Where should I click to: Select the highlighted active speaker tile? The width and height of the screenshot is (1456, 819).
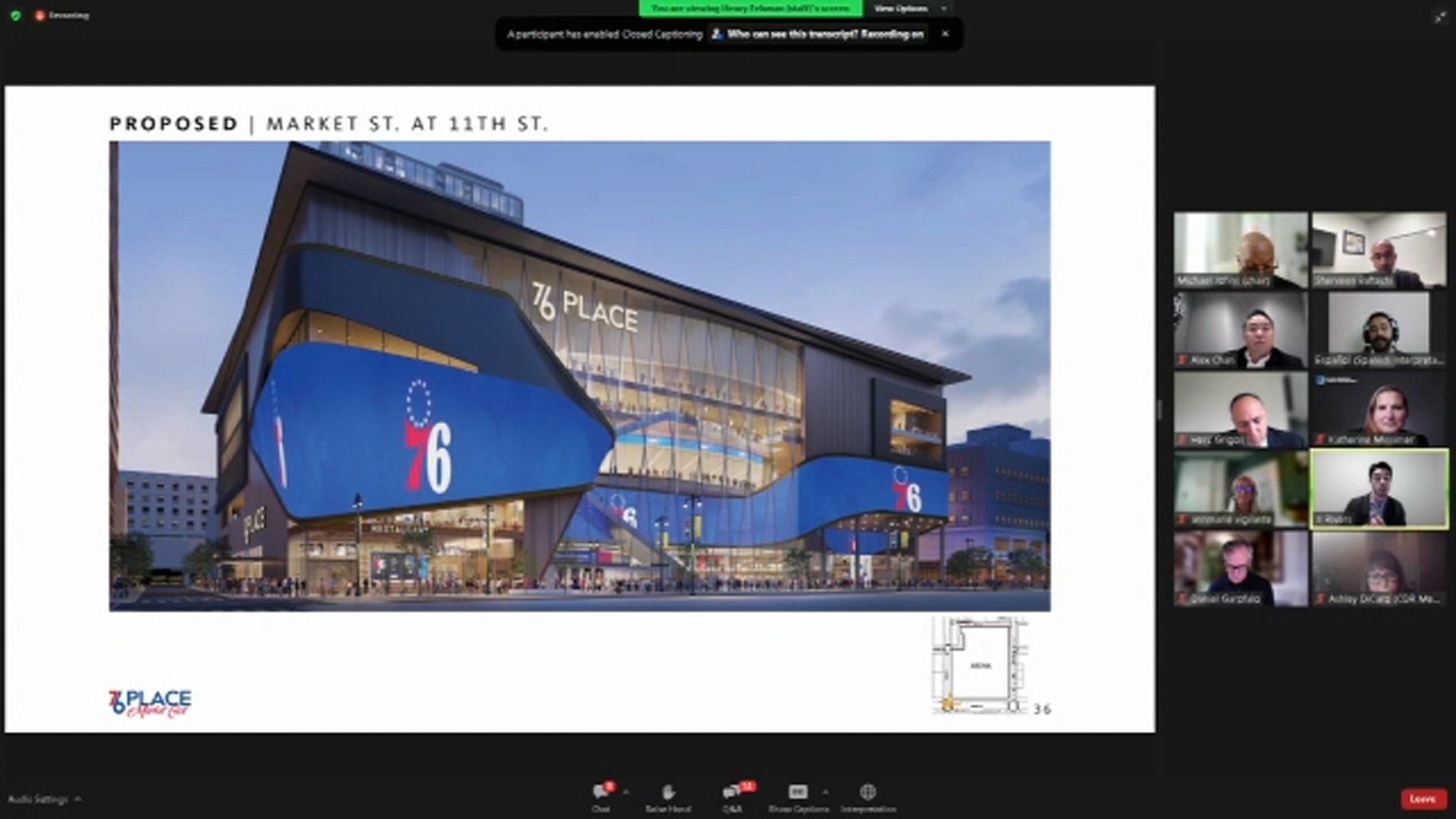(1379, 489)
